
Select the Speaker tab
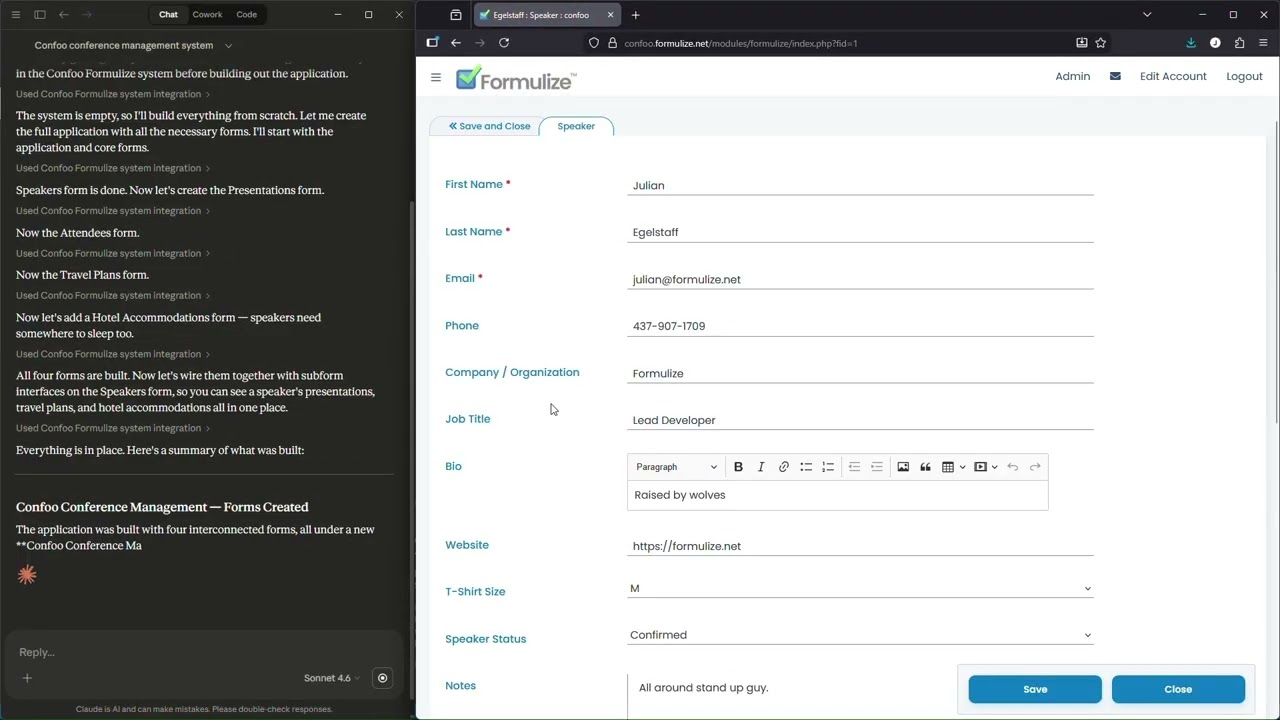(576, 126)
